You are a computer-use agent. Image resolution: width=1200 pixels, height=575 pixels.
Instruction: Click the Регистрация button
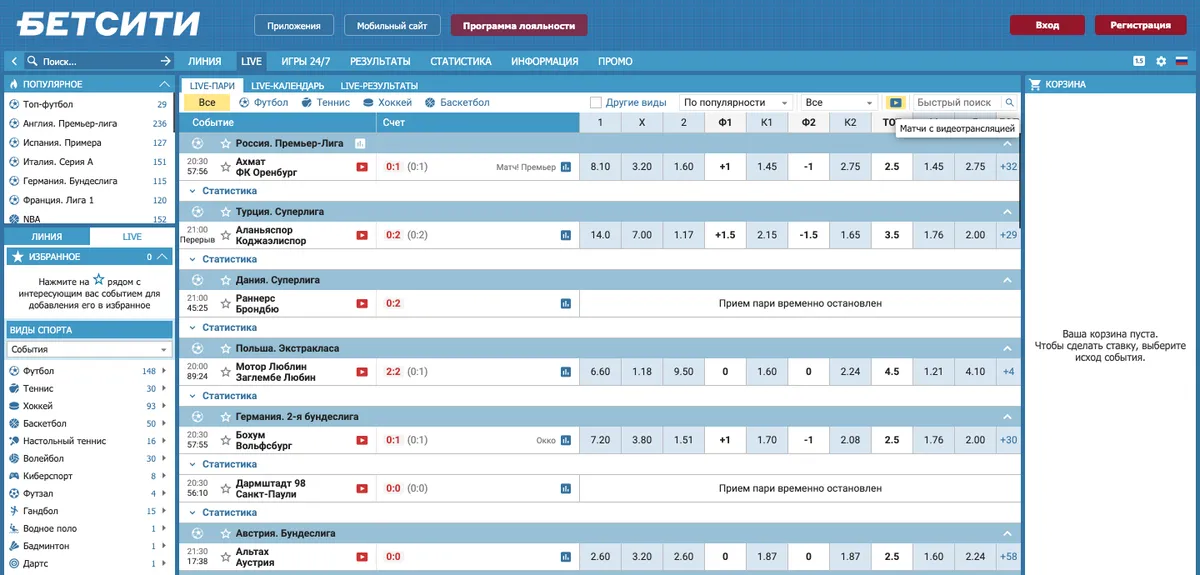pyautogui.click(x=1140, y=25)
